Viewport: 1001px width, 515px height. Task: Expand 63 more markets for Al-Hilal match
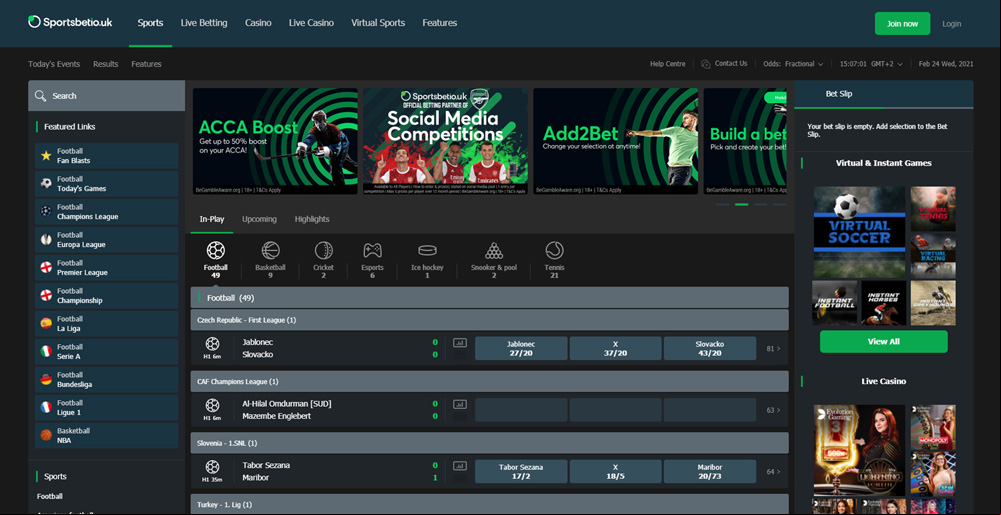tap(773, 410)
